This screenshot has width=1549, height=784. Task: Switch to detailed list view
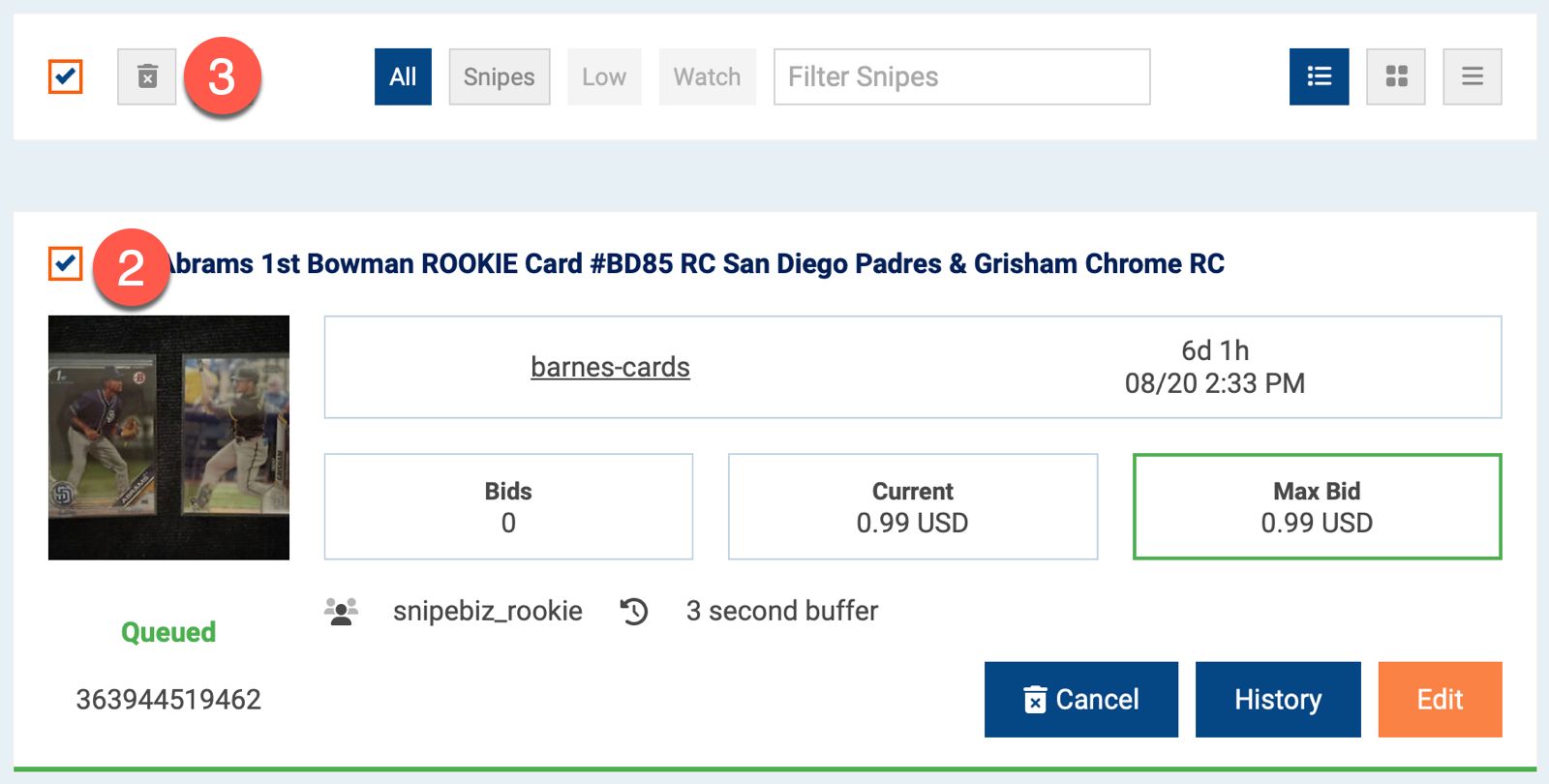1319,76
